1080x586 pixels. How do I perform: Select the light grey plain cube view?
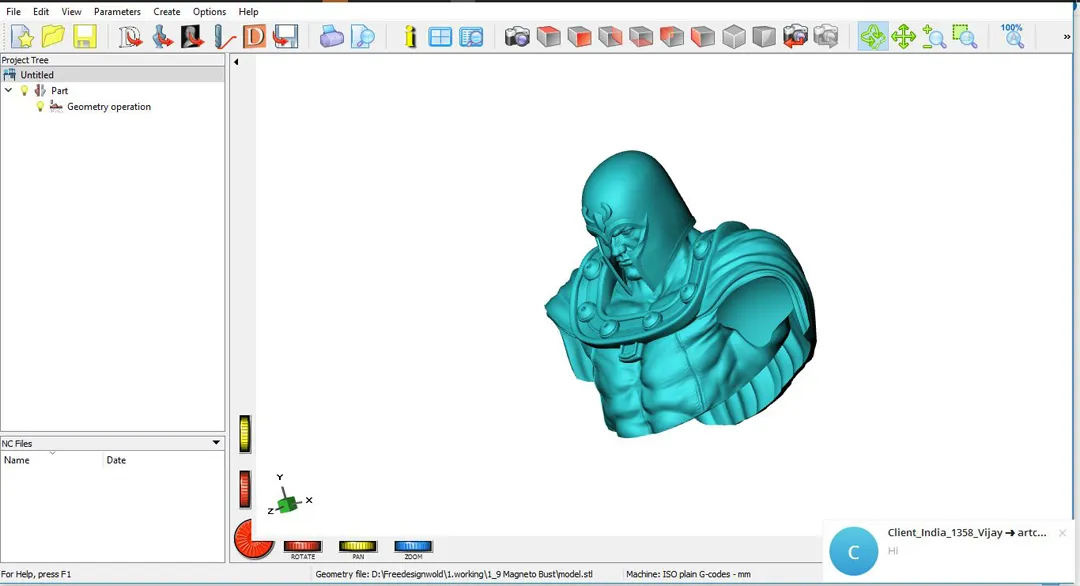pyautogui.click(x=734, y=36)
